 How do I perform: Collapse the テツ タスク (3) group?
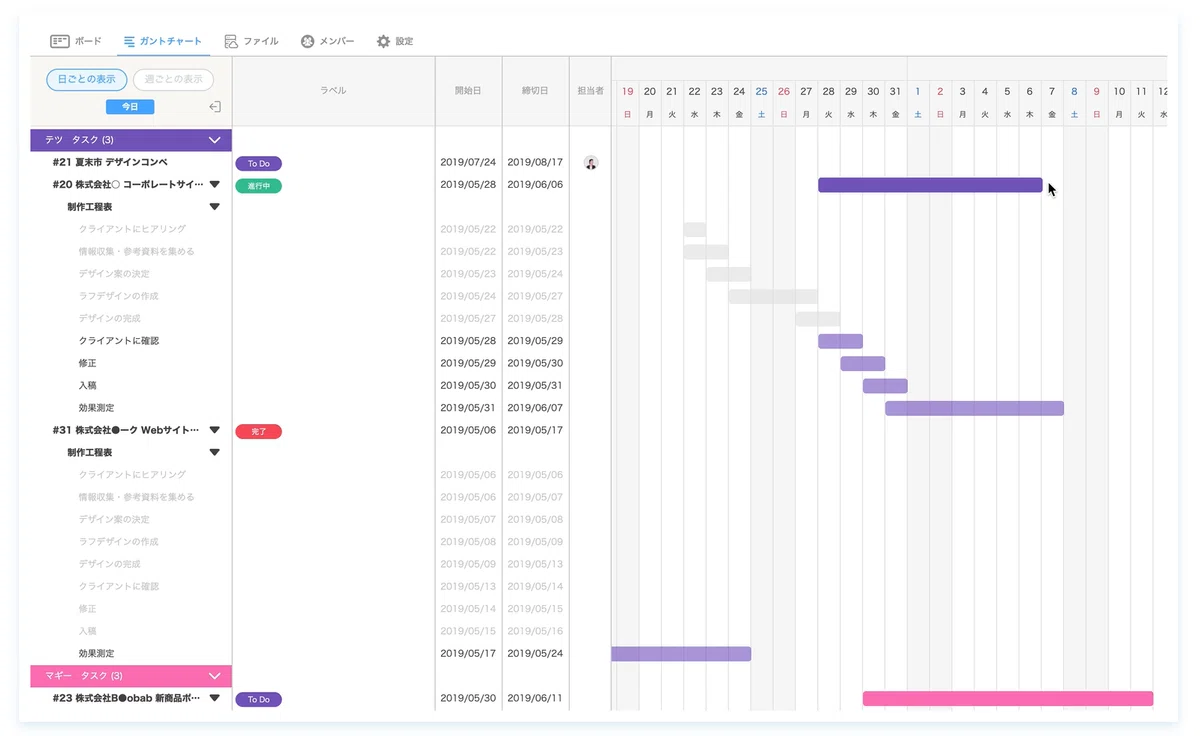[214, 140]
